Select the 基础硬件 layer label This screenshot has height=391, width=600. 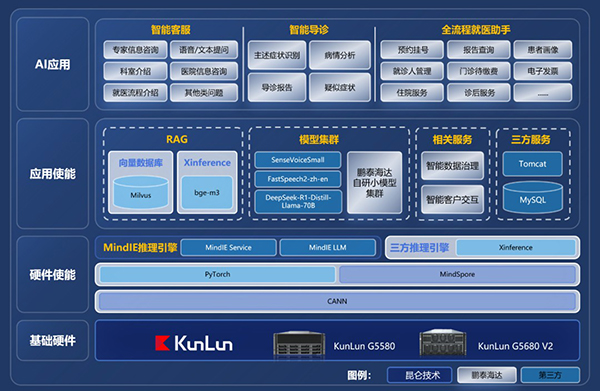tap(53, 340)
